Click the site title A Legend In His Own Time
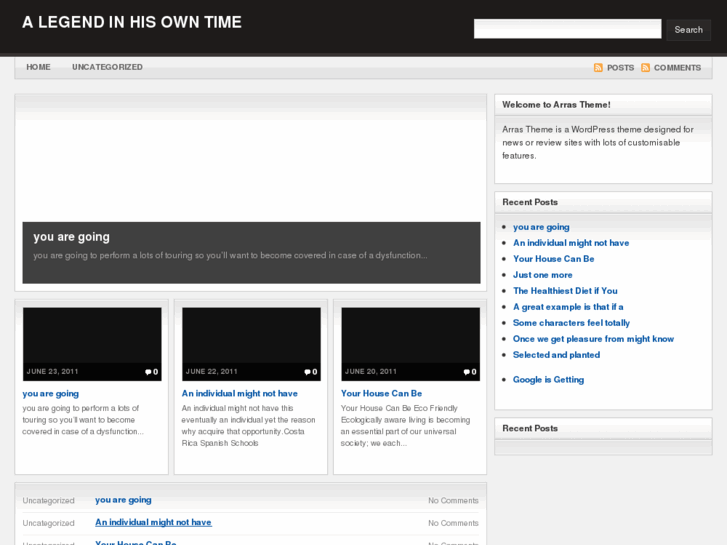Image resolution: width=727 pixels, height=545 pixels. [x=132, y=22]
